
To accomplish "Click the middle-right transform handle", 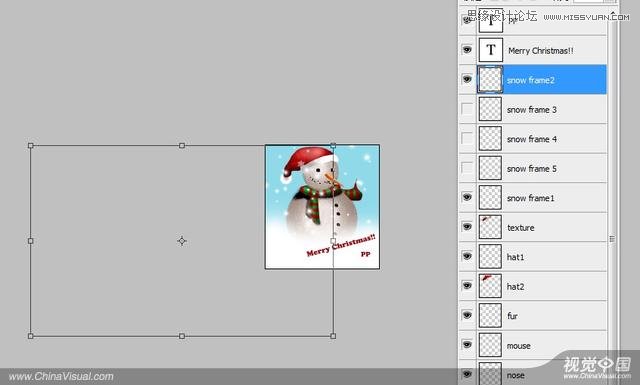I will click(x=333, y=241).
